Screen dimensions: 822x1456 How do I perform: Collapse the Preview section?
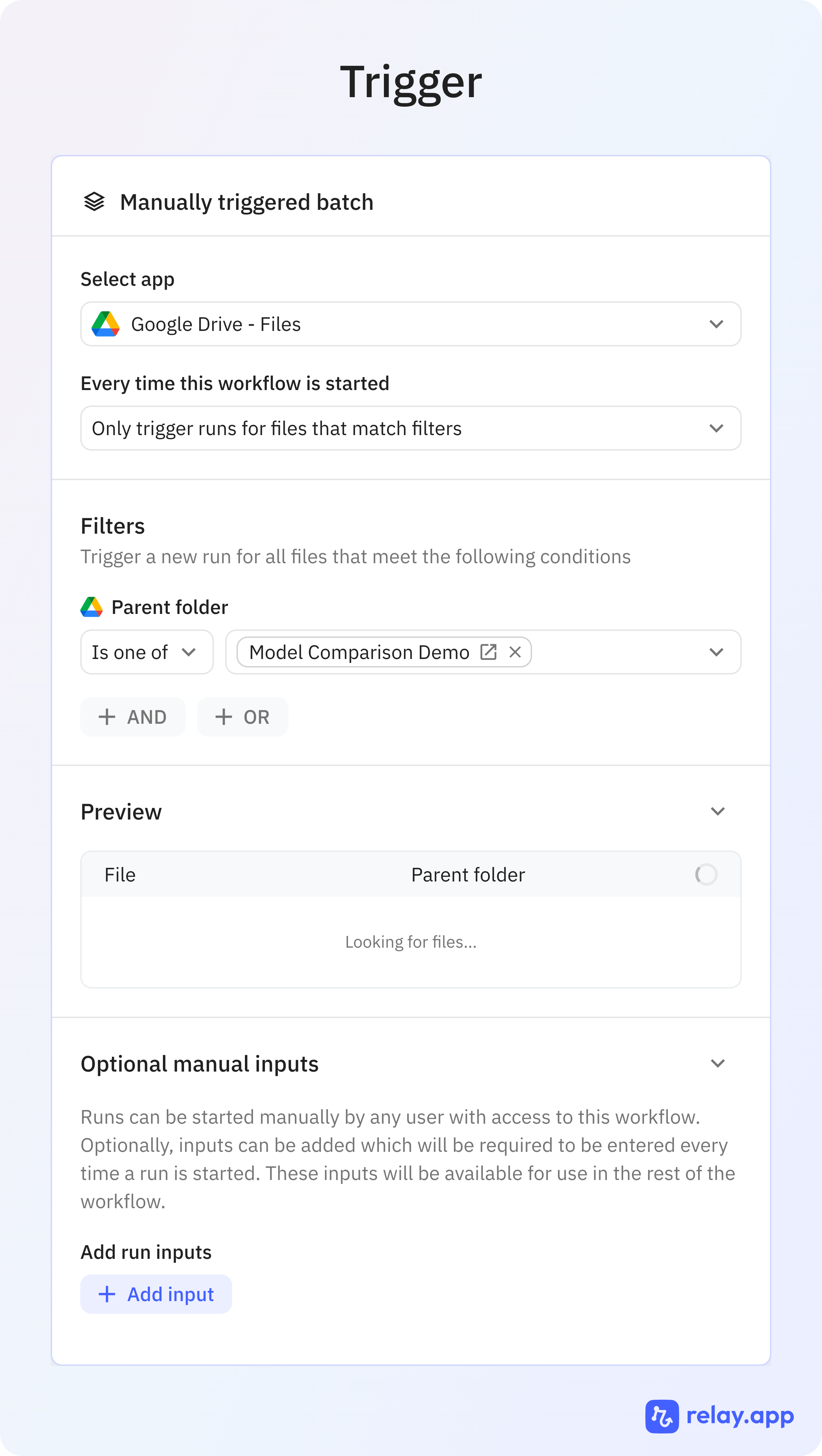click(x=717, y=811)
